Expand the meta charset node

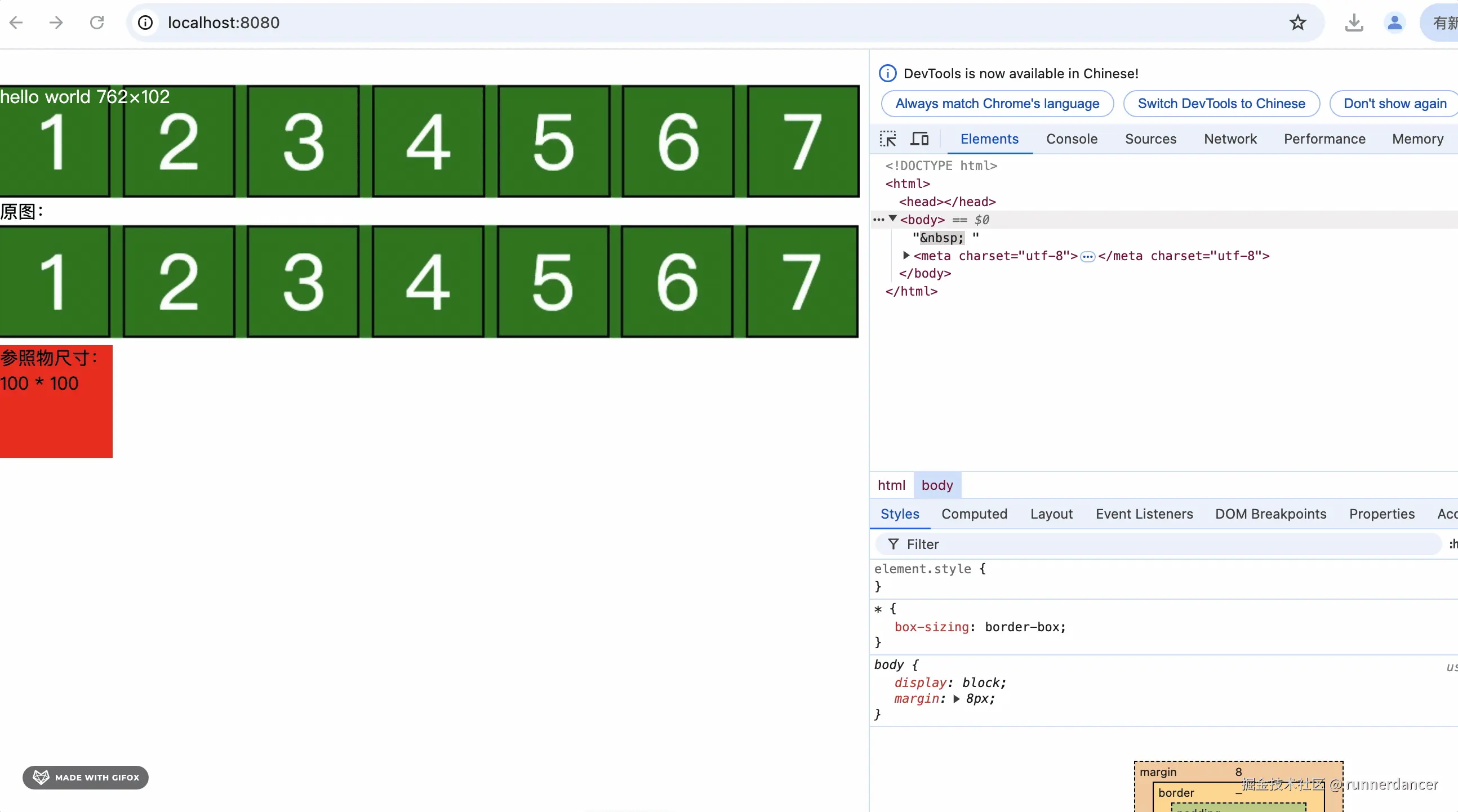click(906, 255)
